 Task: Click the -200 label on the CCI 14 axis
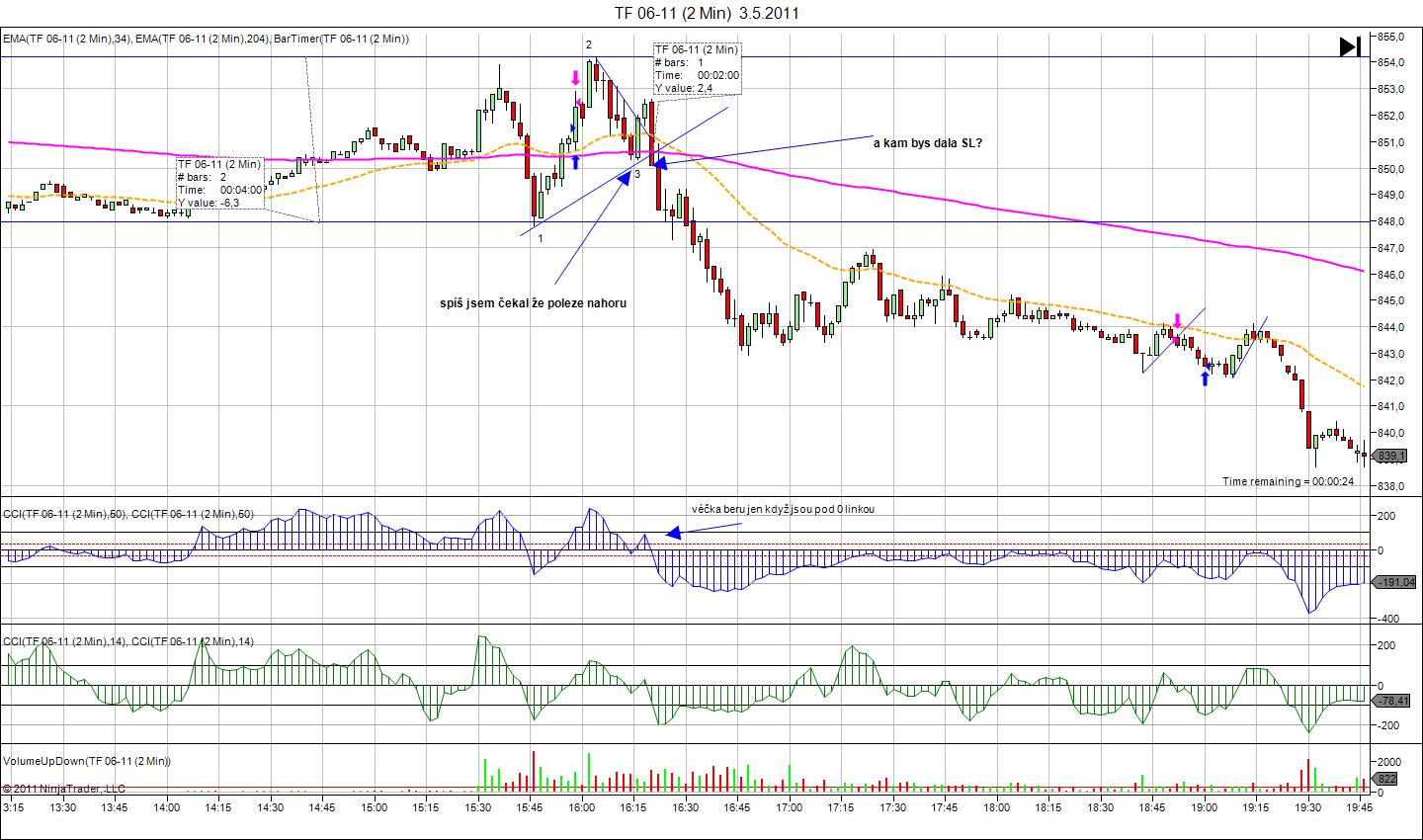[x=1386, y=725]
